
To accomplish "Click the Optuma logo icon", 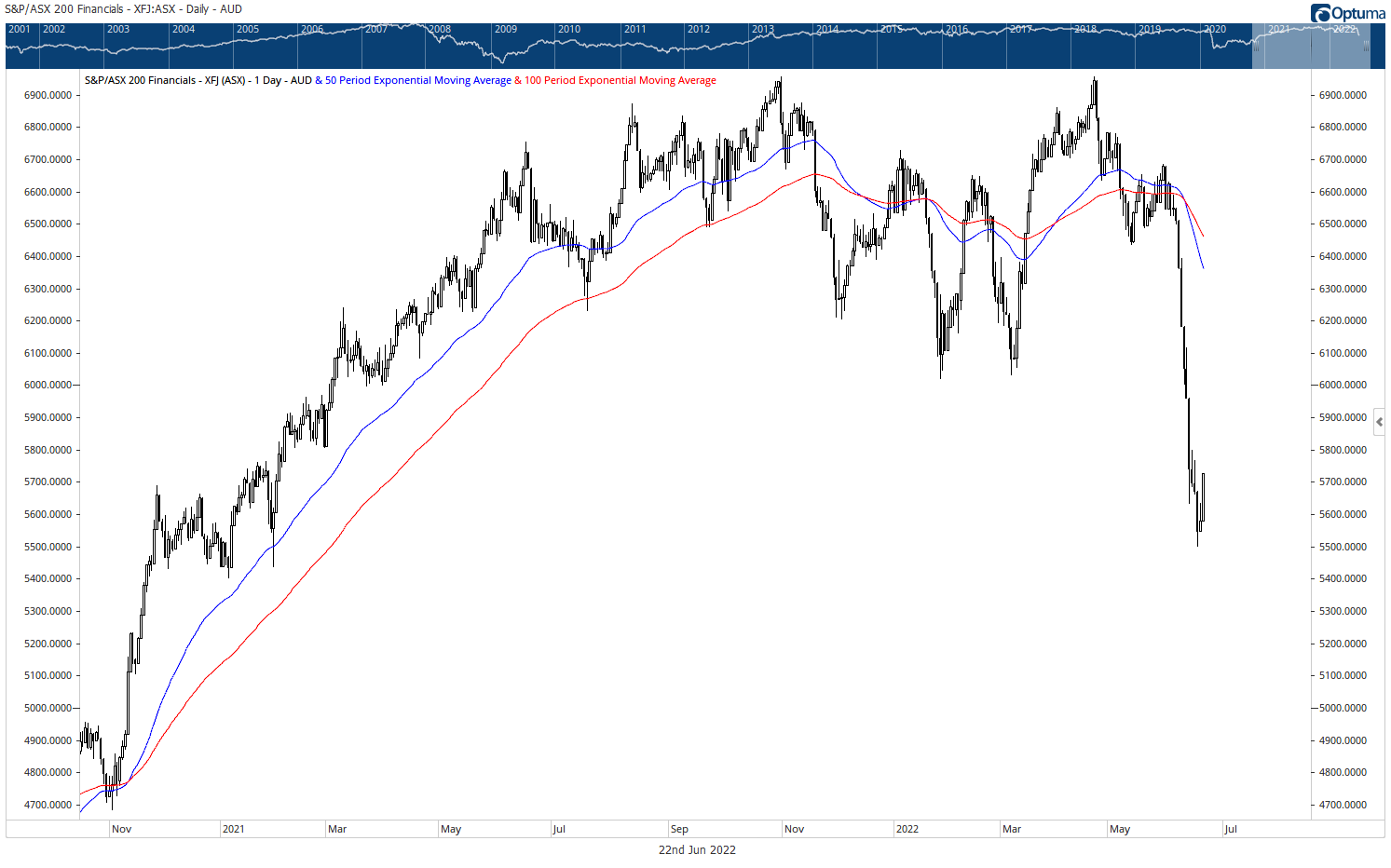I will pyautogui.click(x=1320, y=13).
